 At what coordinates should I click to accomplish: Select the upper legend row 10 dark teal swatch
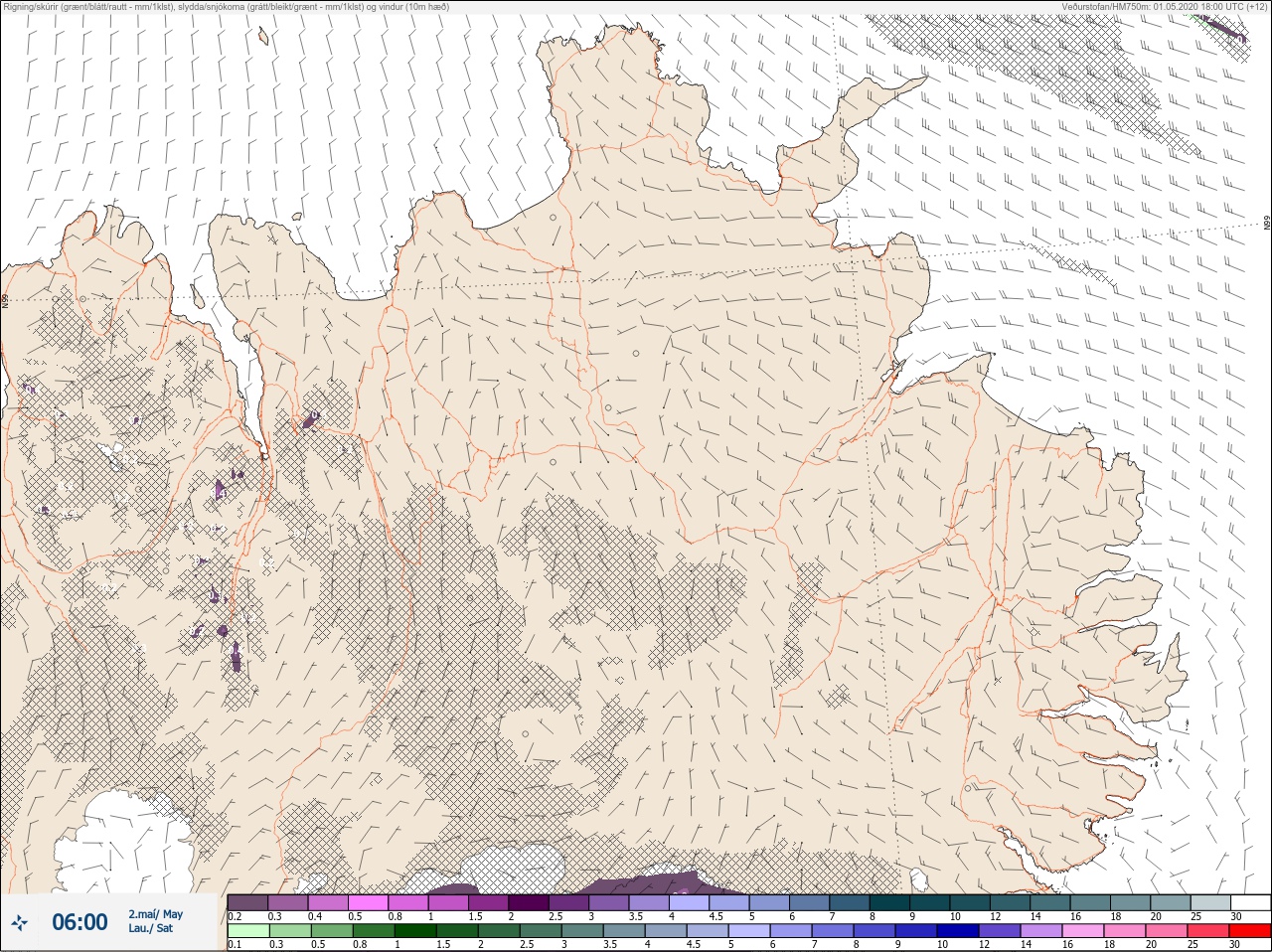pyautogui.click(x=972, y=902)
